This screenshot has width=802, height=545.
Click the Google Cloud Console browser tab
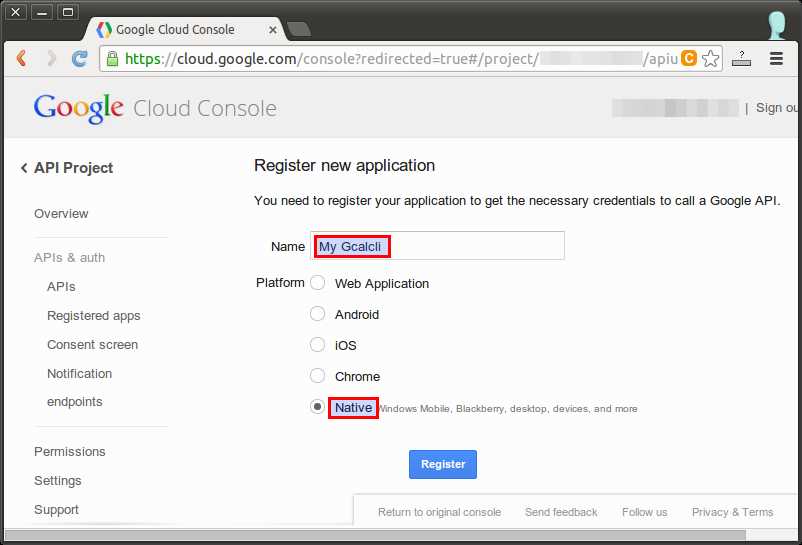coord(184,30)
